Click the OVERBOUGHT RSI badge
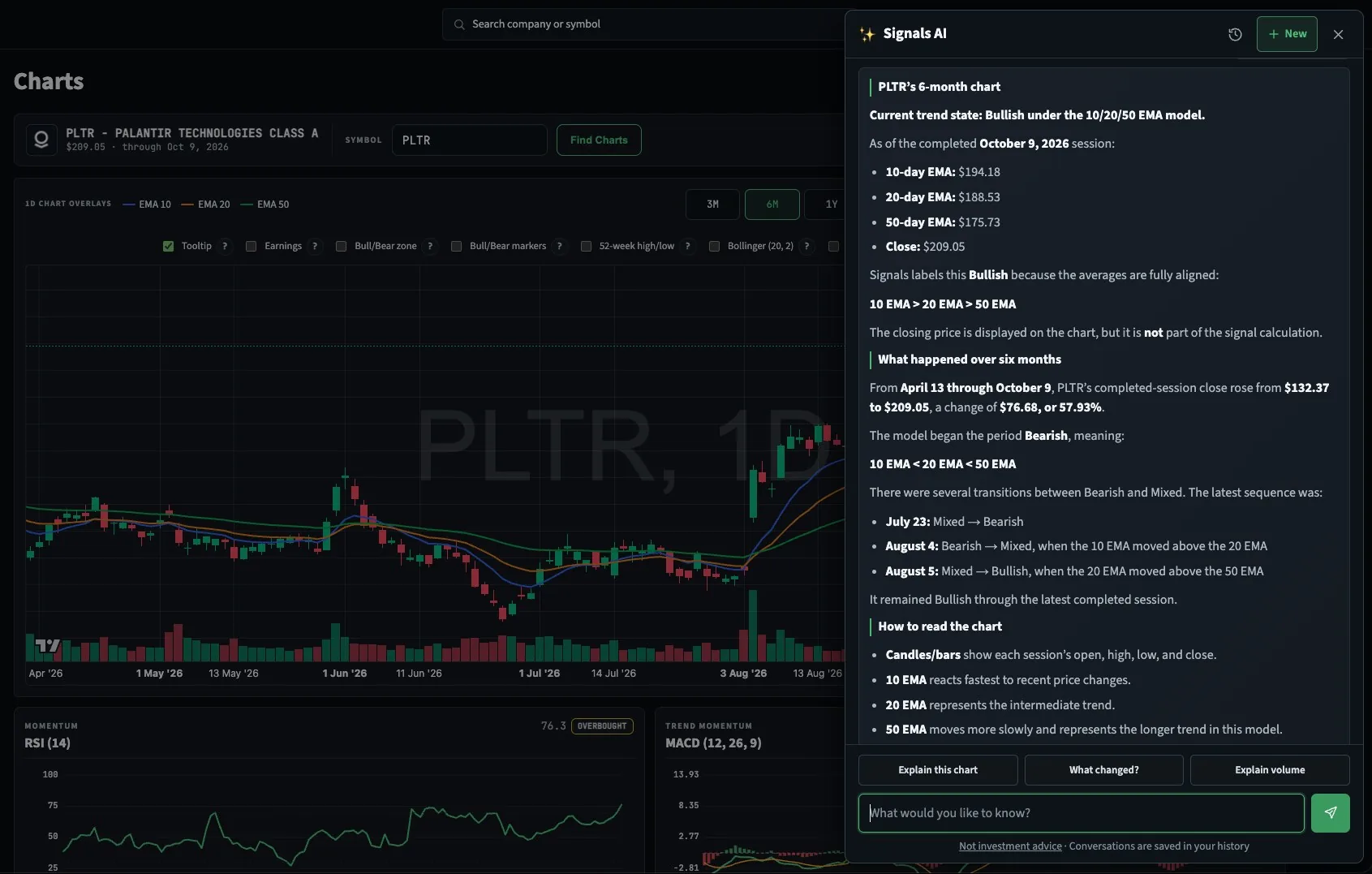 point(602,725)
